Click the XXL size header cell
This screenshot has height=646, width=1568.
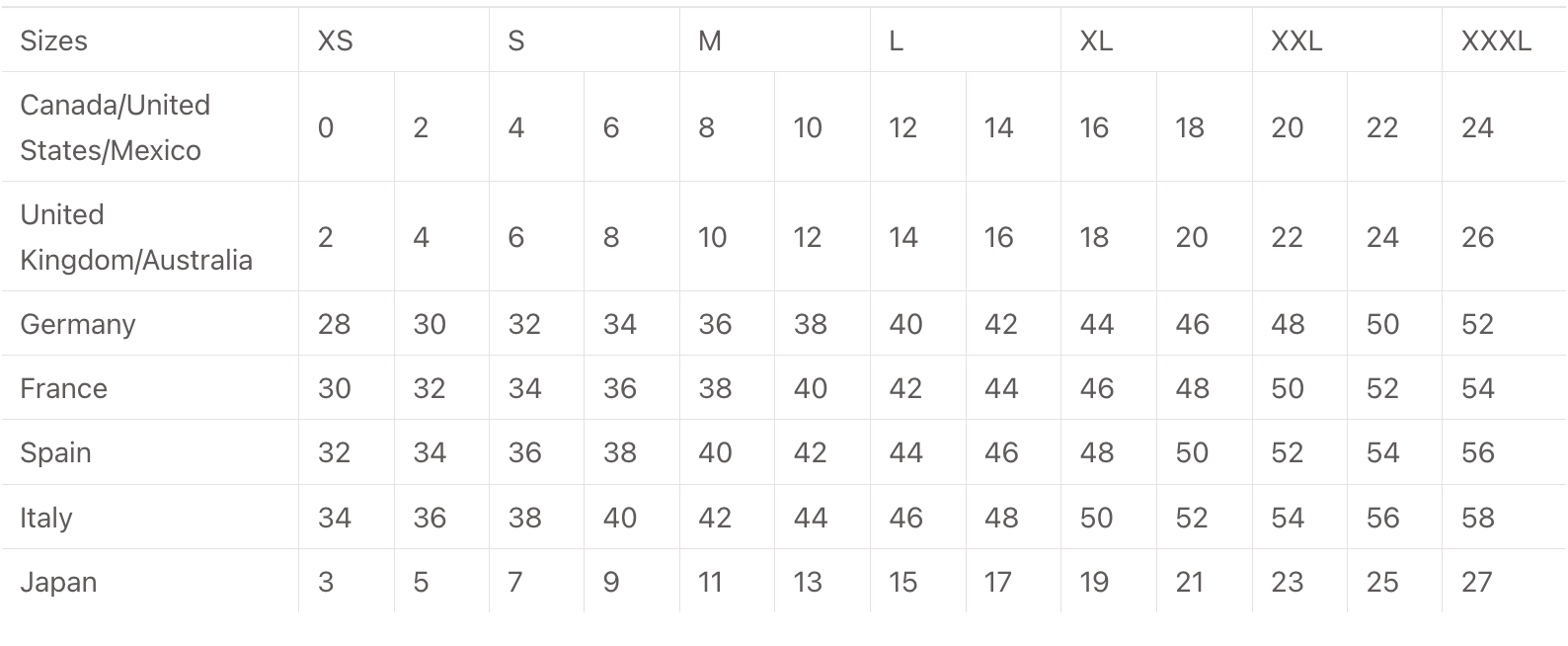tap(1295, 40)
